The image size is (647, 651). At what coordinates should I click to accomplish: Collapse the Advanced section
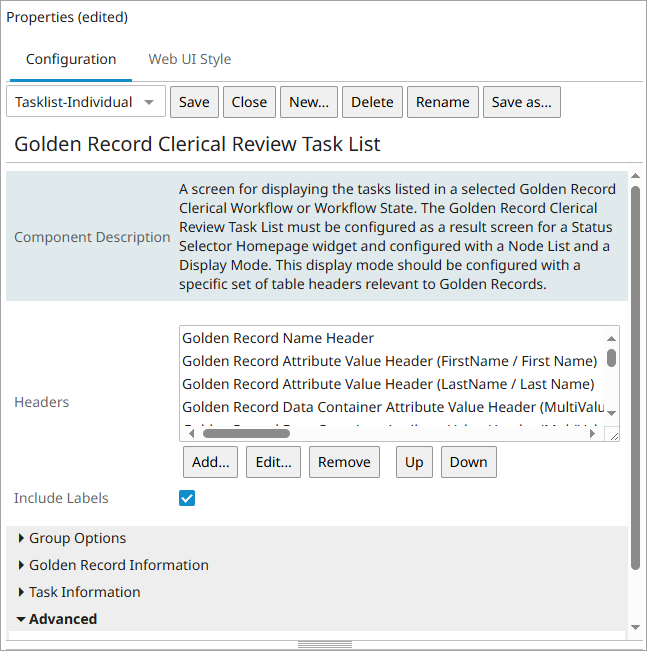coord(57,619)
